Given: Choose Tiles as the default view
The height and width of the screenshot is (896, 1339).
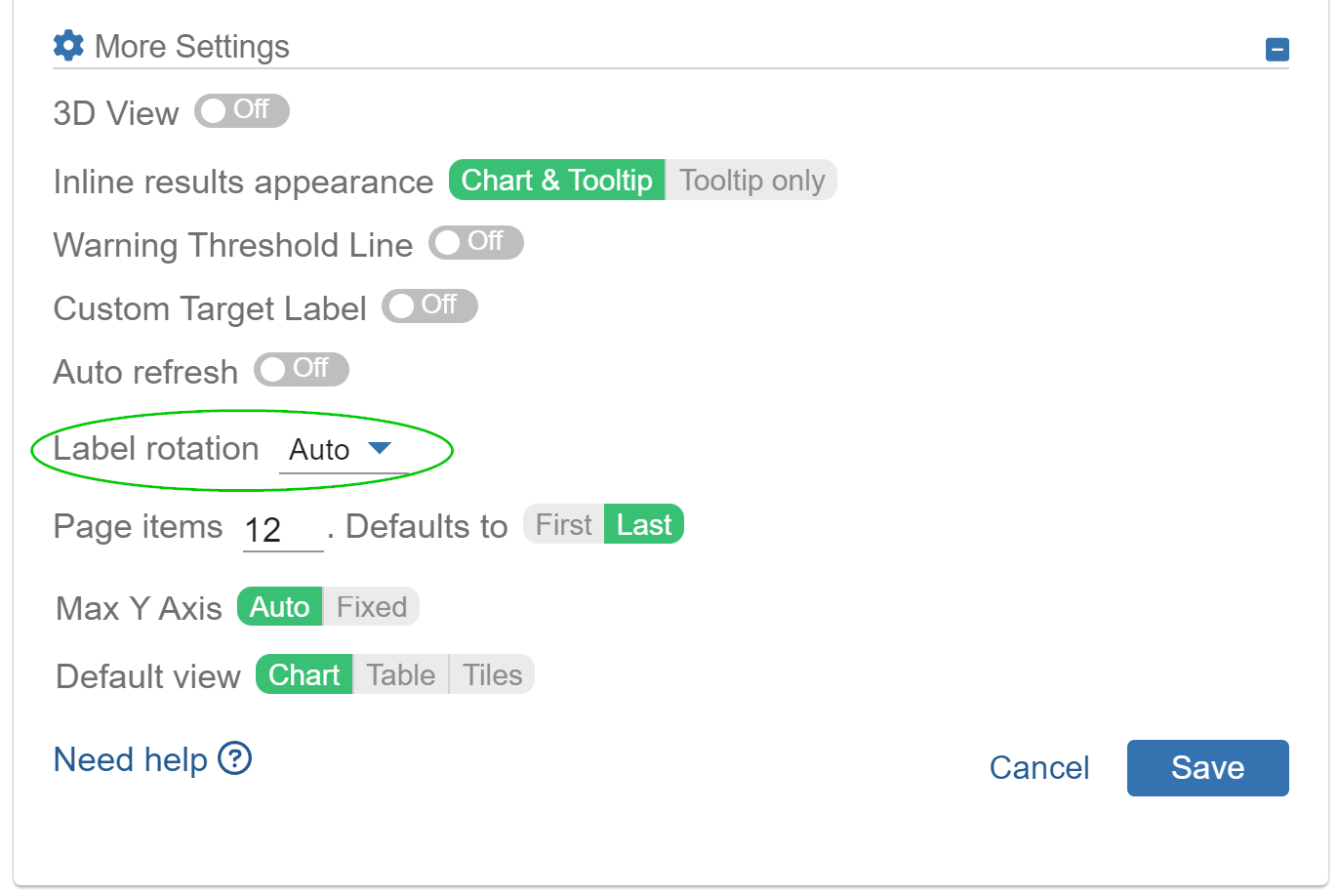Looking at the screenshot, I should (x=491, y=674).
